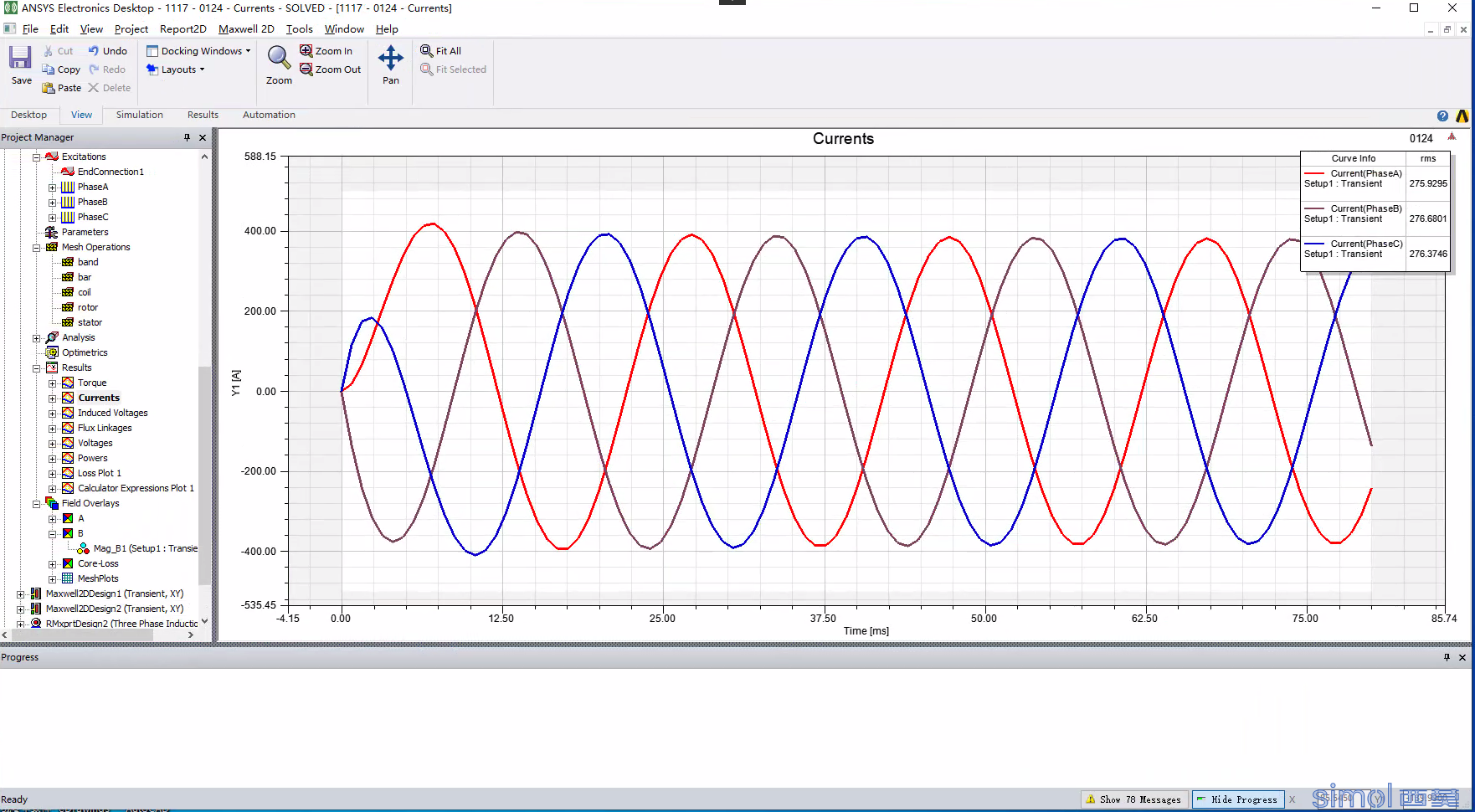Click the Fit Selected icon
The image size is (1475, 812).
(x=427, y=69)
